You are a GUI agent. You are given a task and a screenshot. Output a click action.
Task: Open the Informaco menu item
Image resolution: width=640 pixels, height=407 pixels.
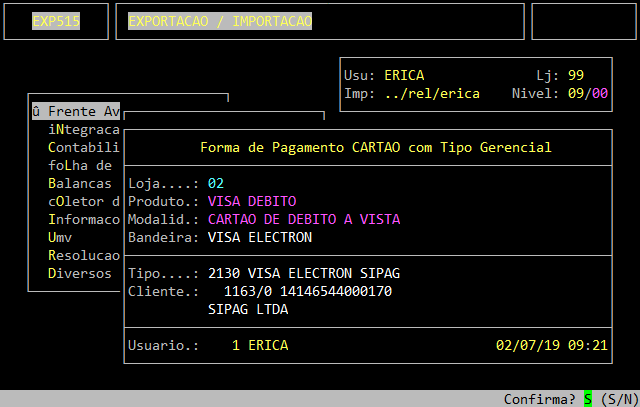(83, 219)
